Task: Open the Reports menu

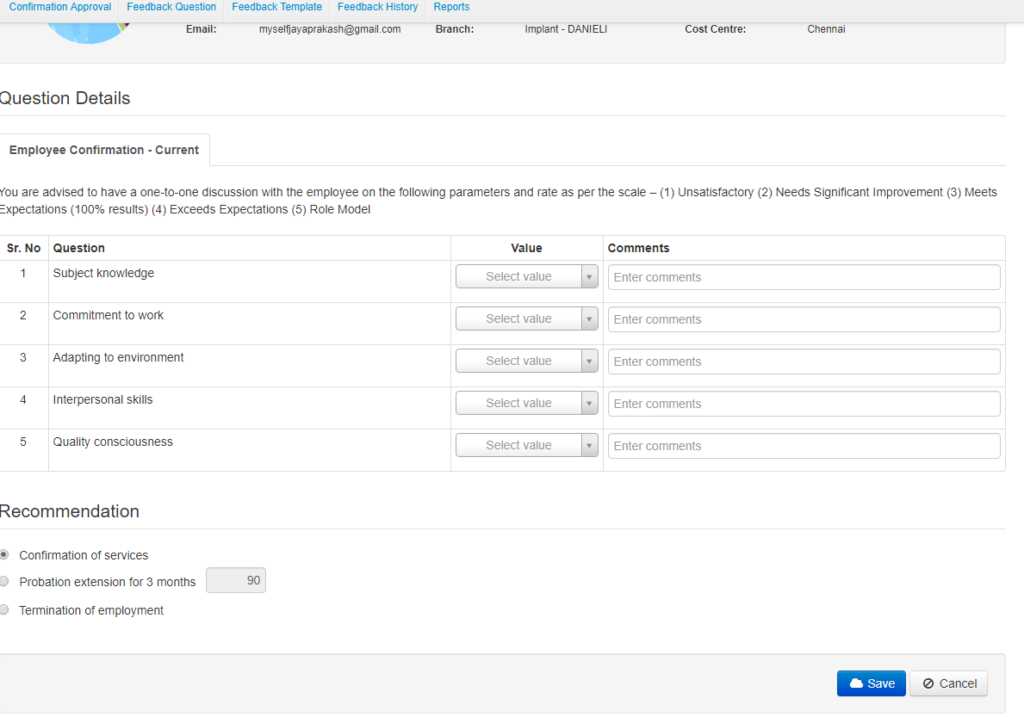Action: pos(451,7)
